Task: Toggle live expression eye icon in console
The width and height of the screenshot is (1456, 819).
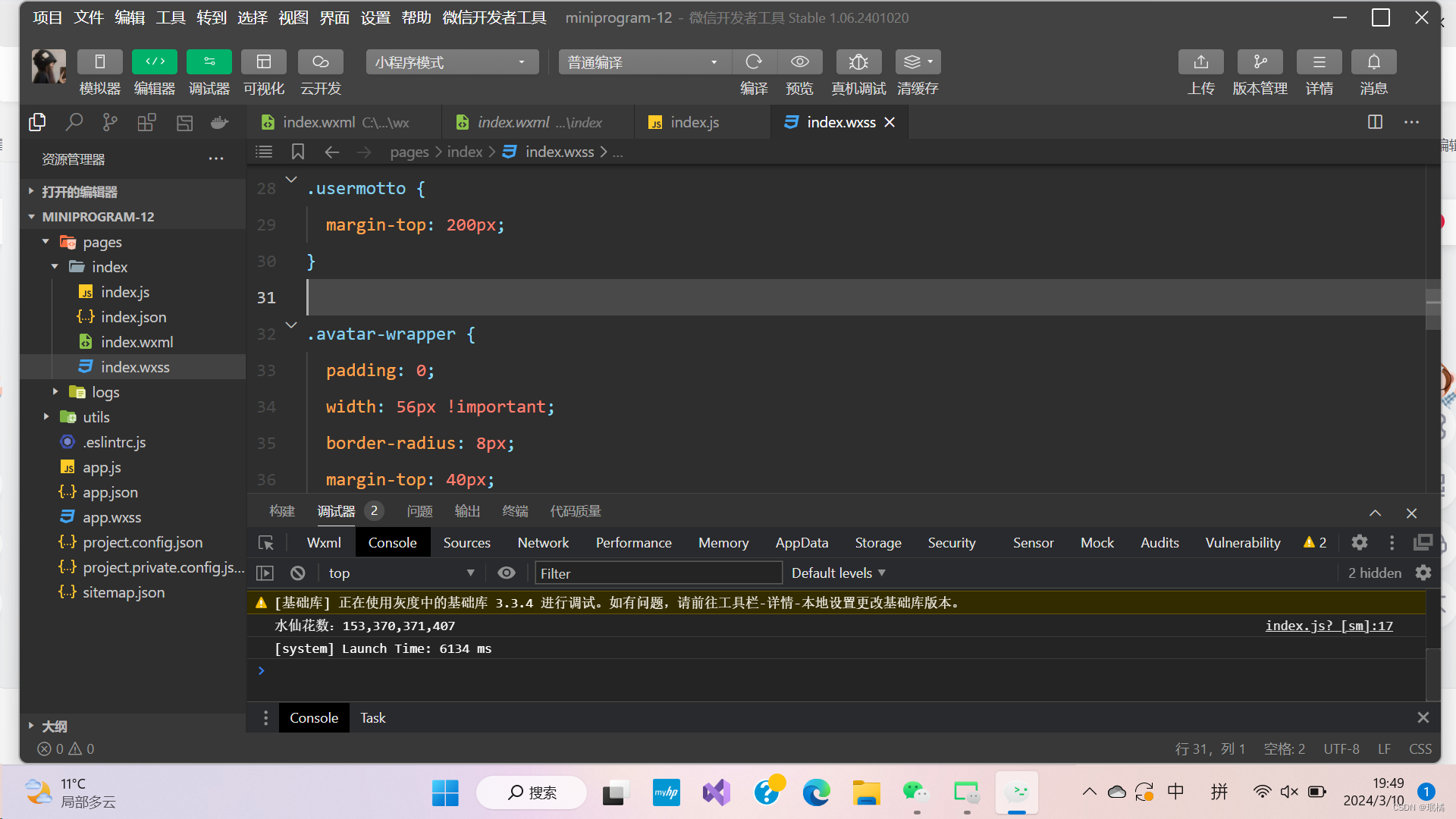Action: 507,573
